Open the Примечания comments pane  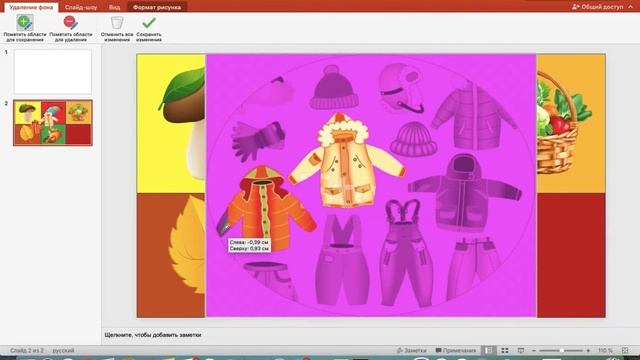(x=456, y=351)
